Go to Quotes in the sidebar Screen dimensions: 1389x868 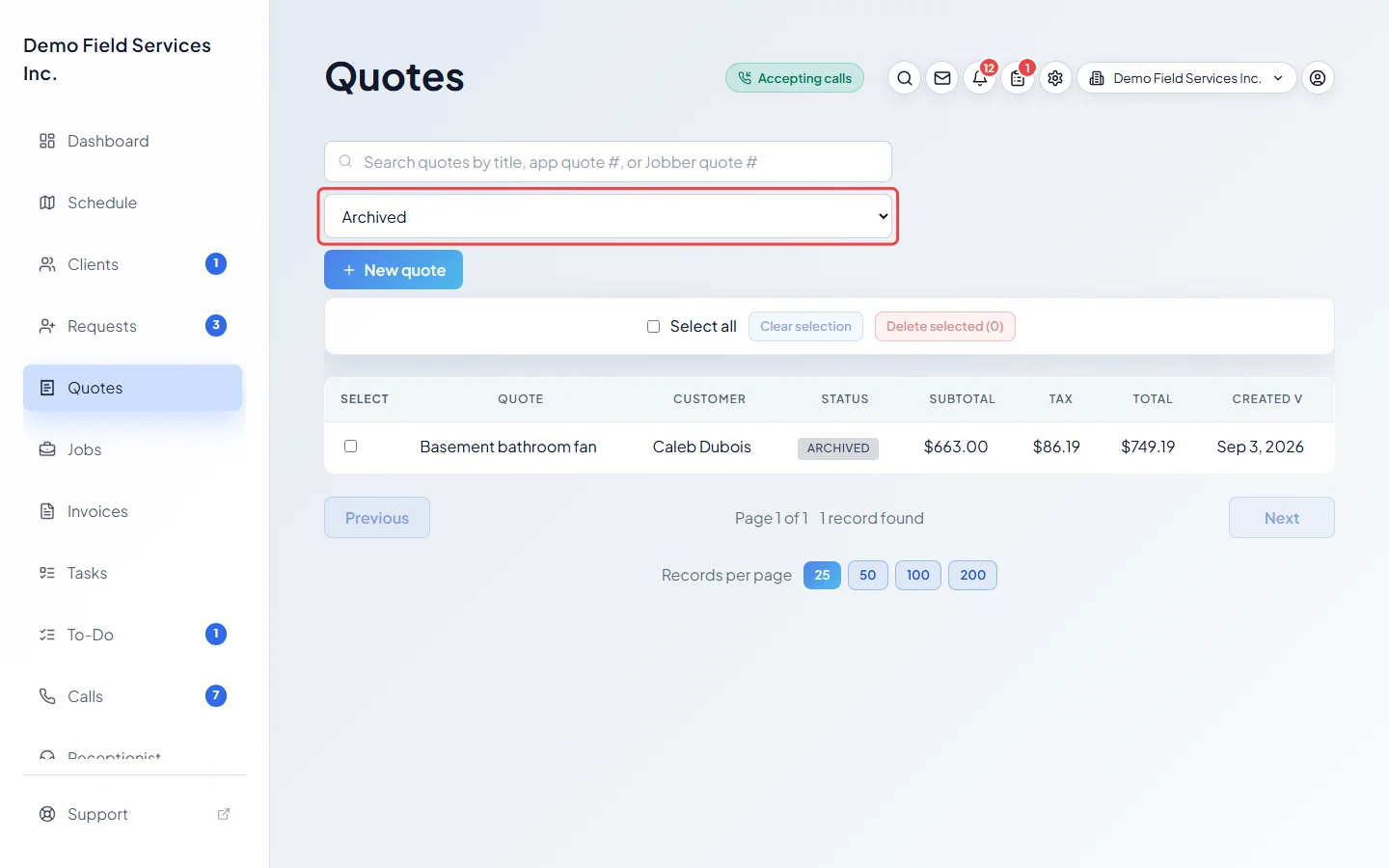point(133,388)
